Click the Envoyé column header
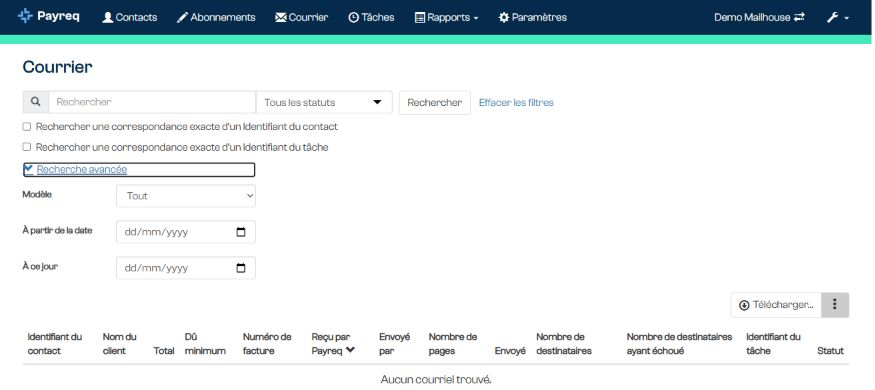875x390 pixels. 510,351
